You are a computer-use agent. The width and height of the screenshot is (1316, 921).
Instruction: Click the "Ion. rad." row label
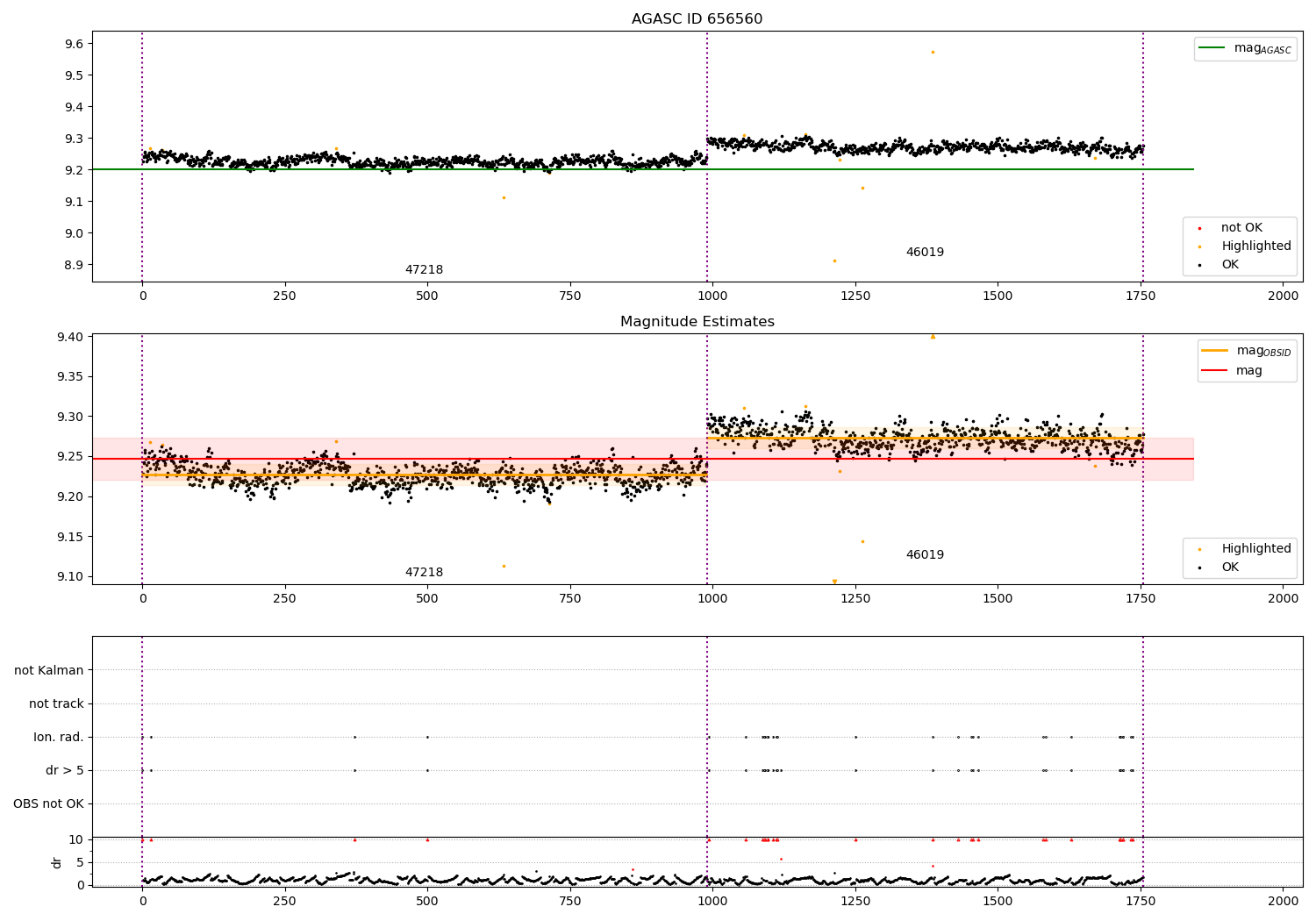point(59,738)
